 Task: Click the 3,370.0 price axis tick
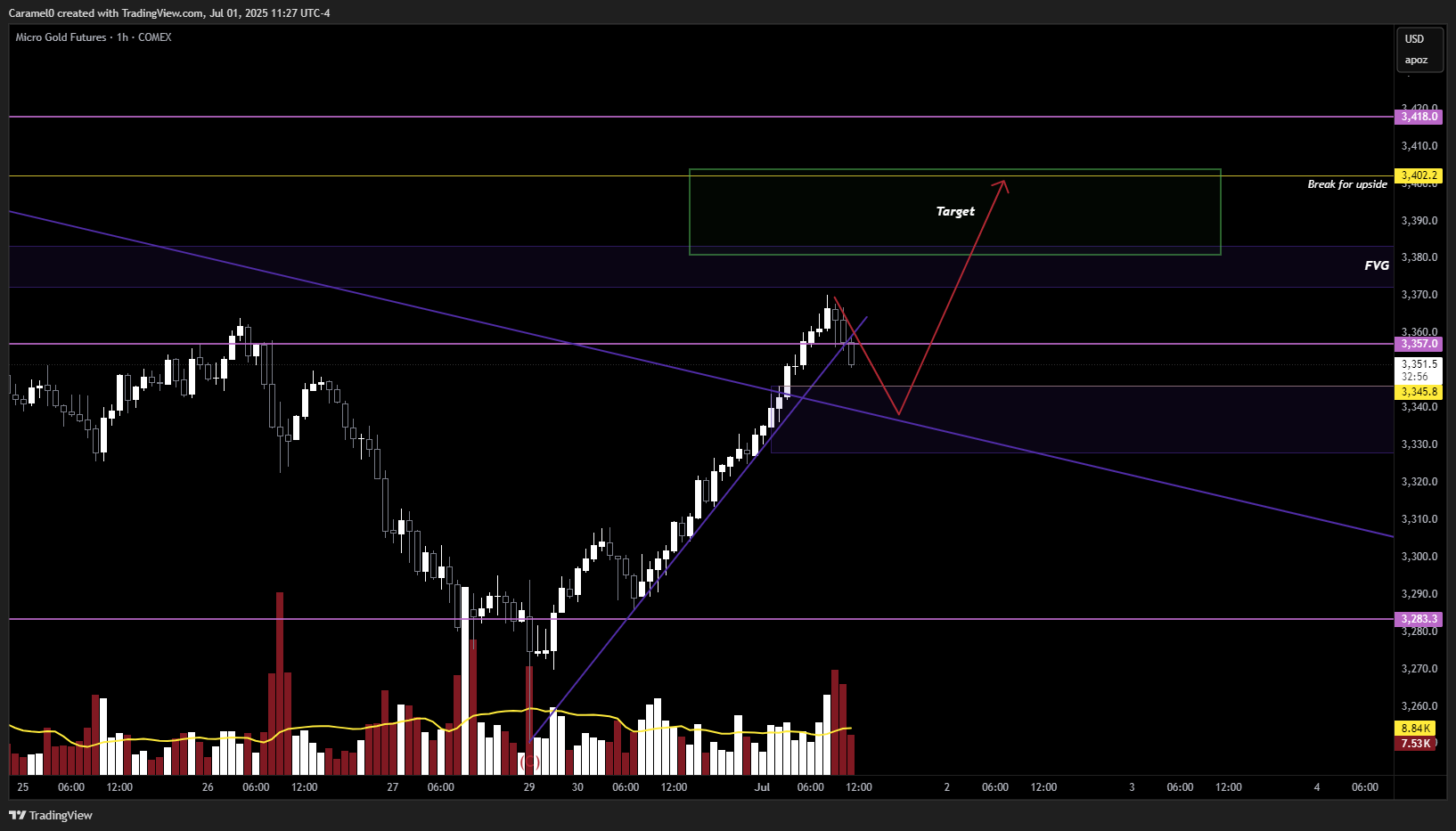[1419, 295]
